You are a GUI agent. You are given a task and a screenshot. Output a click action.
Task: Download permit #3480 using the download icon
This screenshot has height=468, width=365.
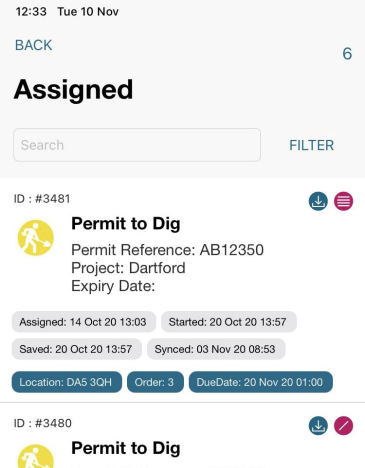(x=318, y=426)
